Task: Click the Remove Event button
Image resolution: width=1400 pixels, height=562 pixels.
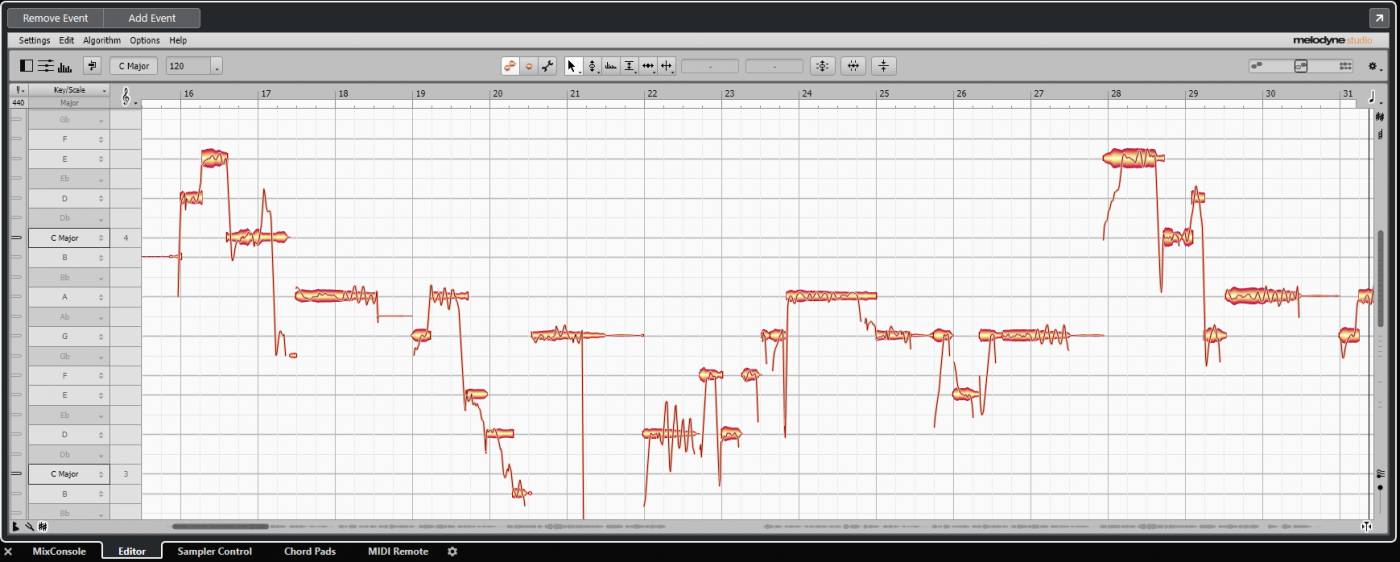Action: click(x=56, y=18)
